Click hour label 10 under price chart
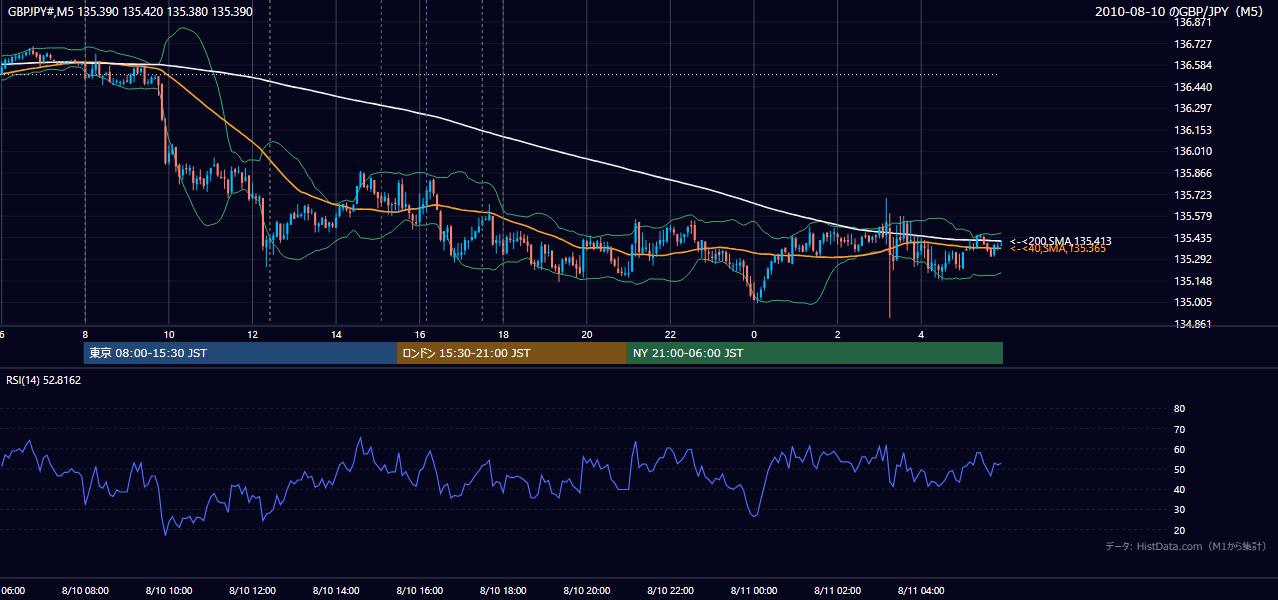This screenshot has width=1278, height=600. (x=169, y=334)
